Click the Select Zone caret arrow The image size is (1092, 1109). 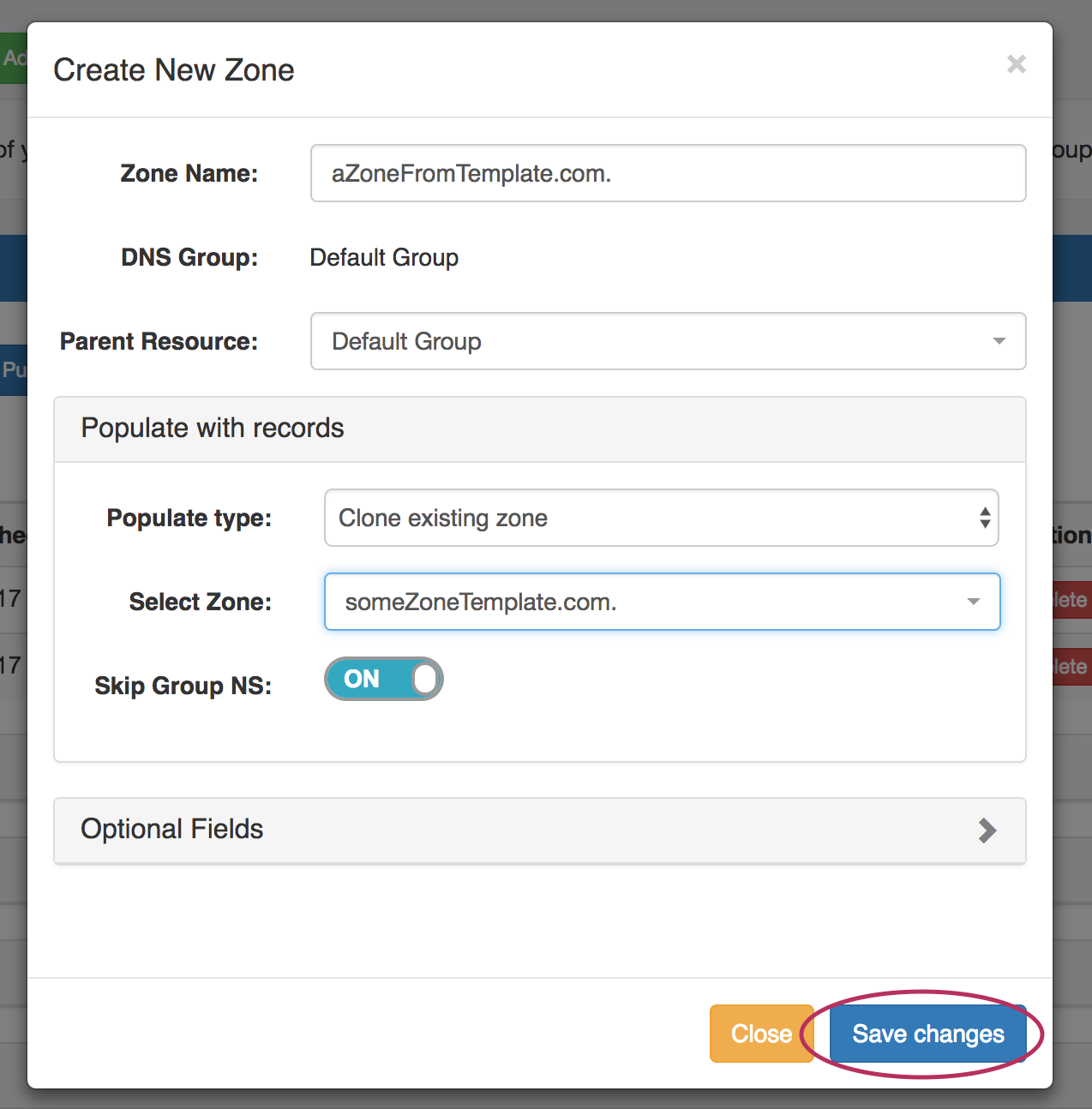coord(973,602)
